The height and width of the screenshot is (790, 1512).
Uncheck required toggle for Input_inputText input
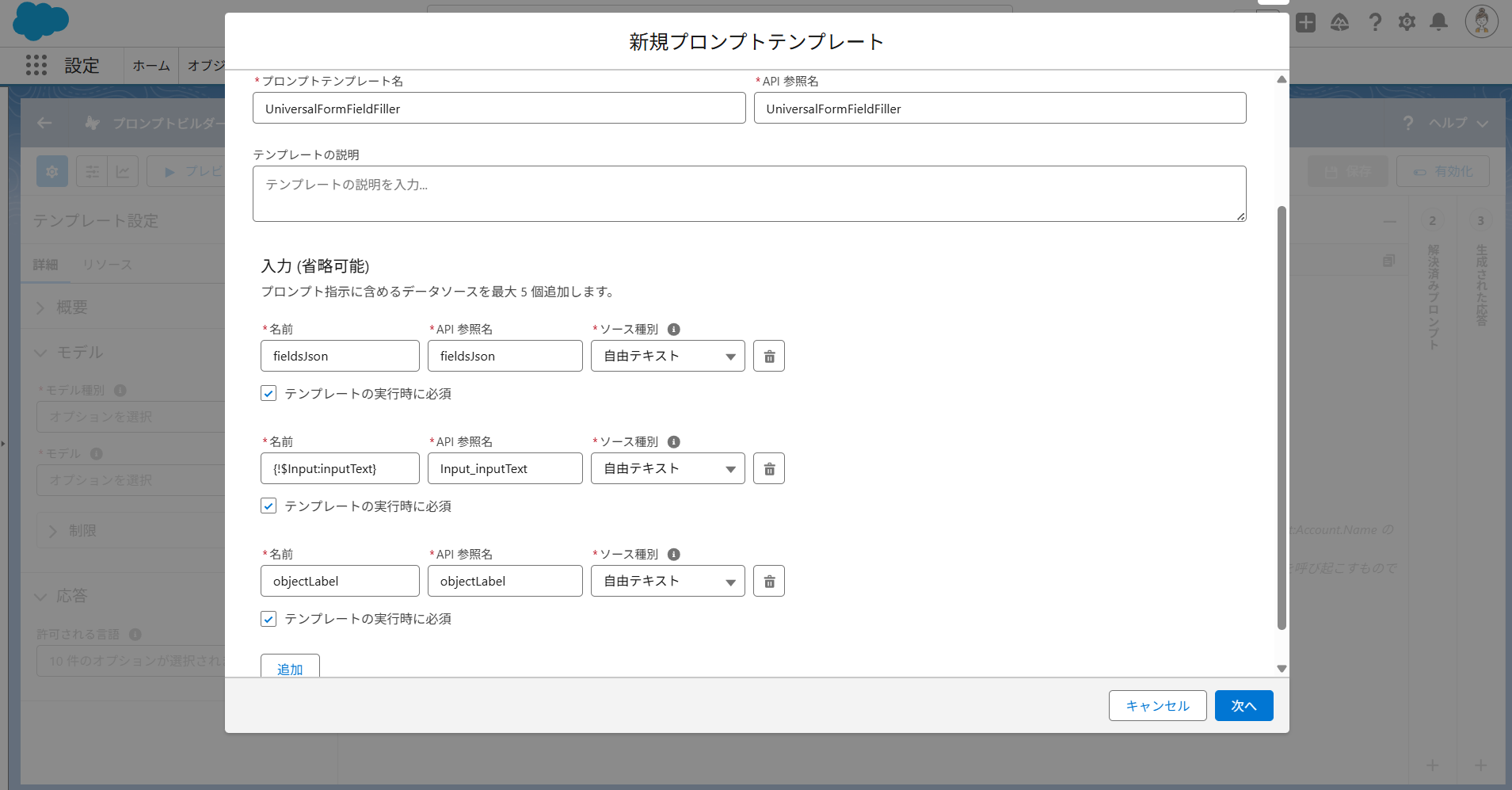point(268,506)
